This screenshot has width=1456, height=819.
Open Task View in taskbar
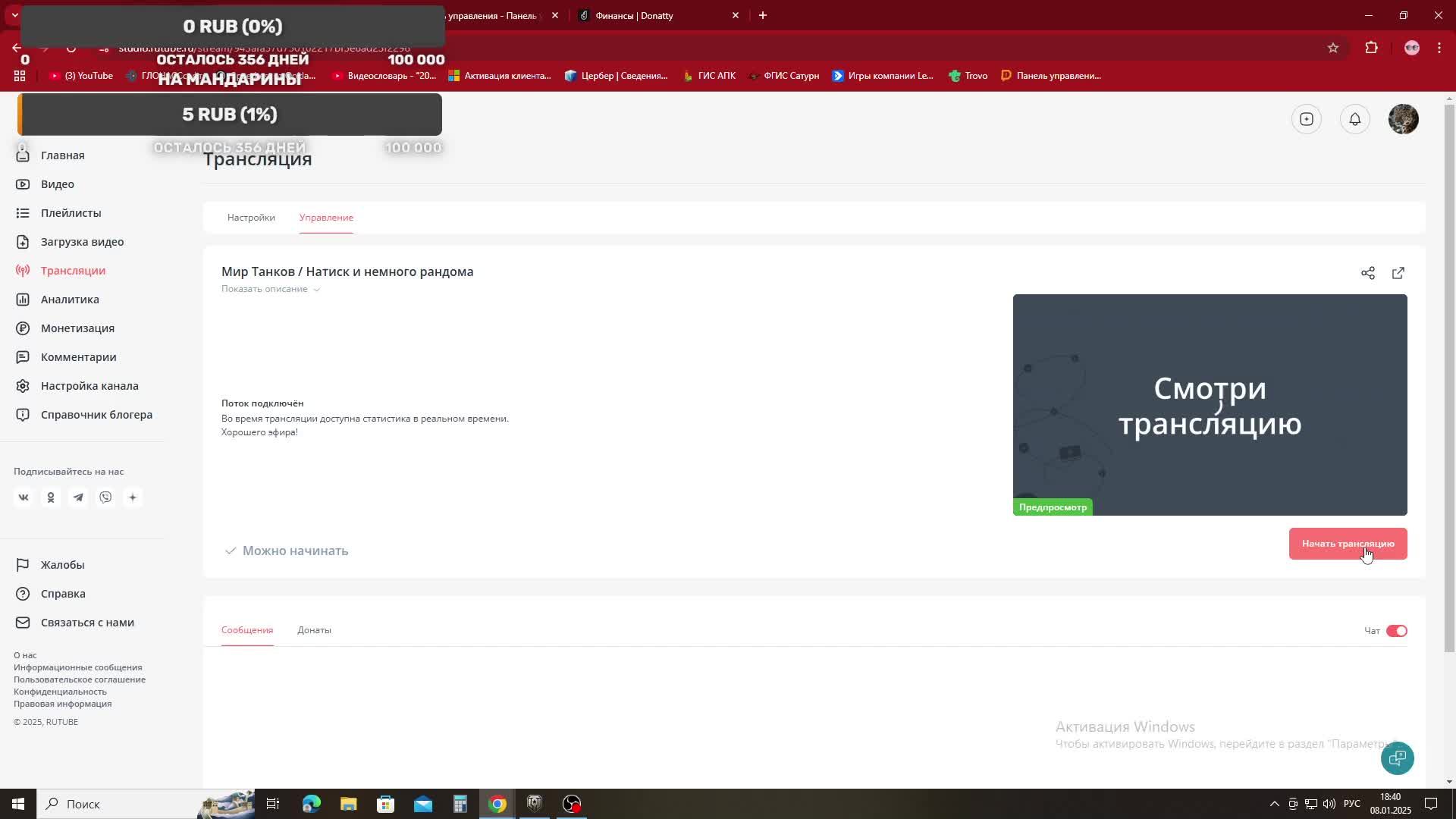click(x=273, y=804)
